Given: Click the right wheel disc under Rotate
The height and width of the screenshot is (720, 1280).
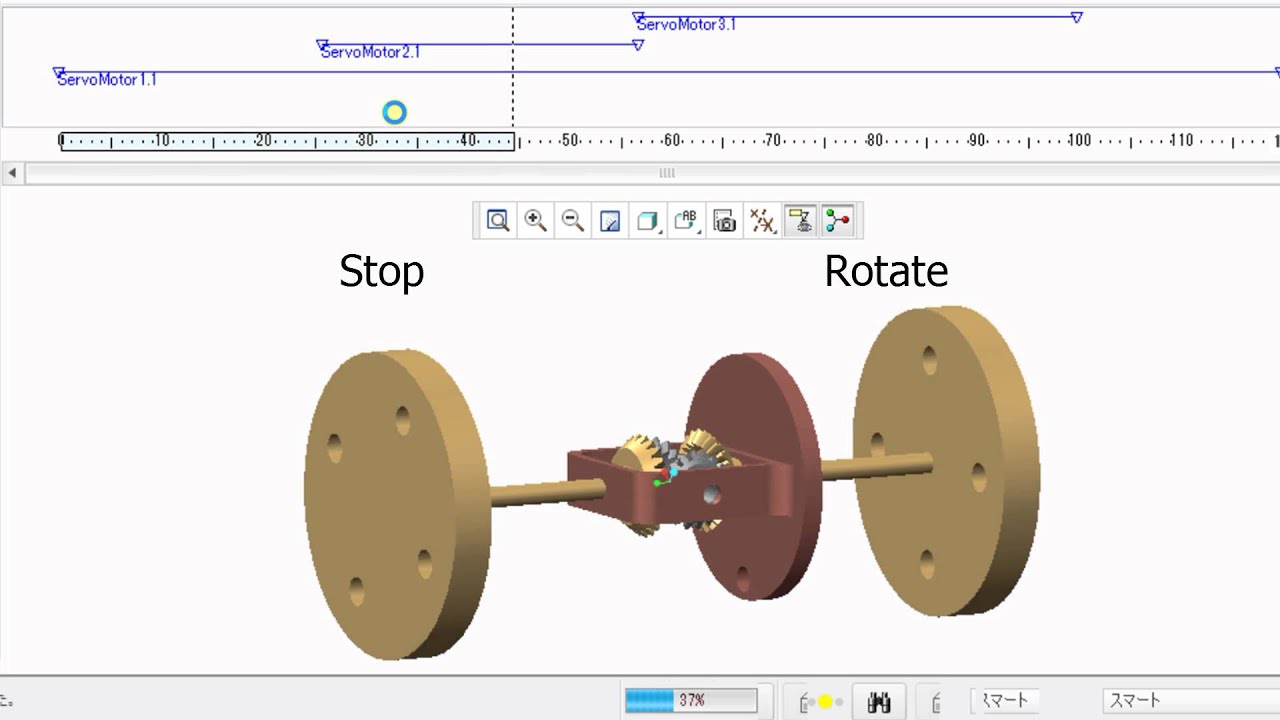Looking at the screenshot, I should click(947, 460).
